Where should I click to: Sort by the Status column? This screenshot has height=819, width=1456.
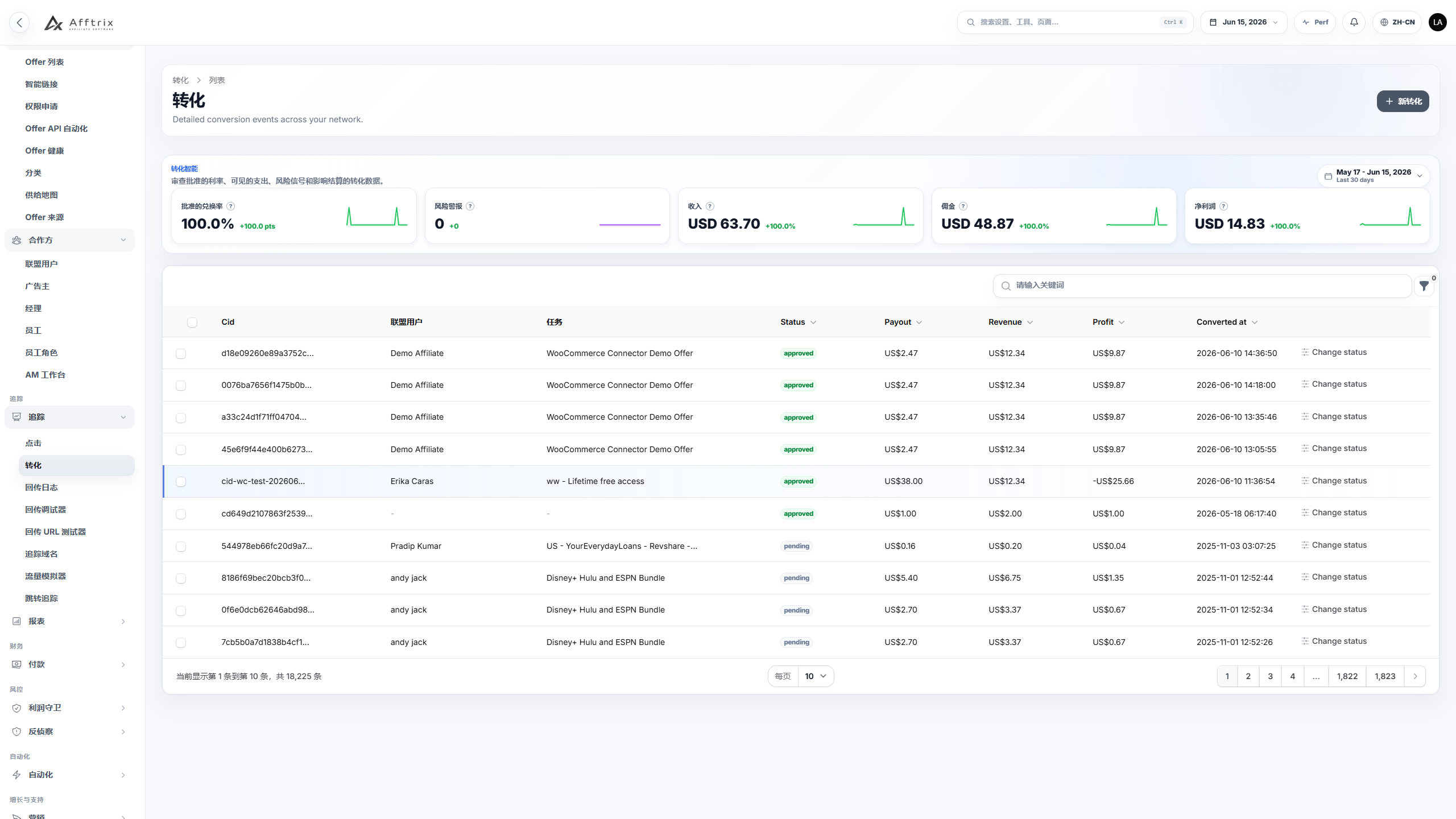click(798, 322)
